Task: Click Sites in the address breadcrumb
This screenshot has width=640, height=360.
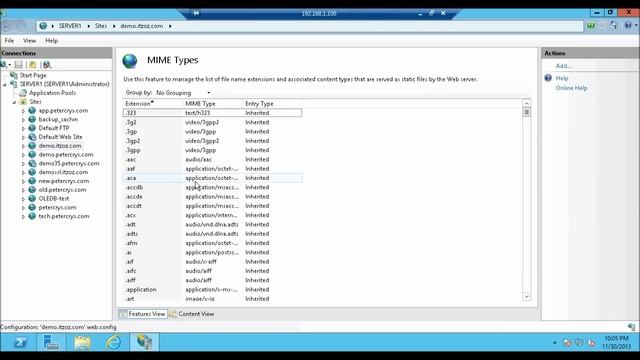Action: [x=101, y=26]
